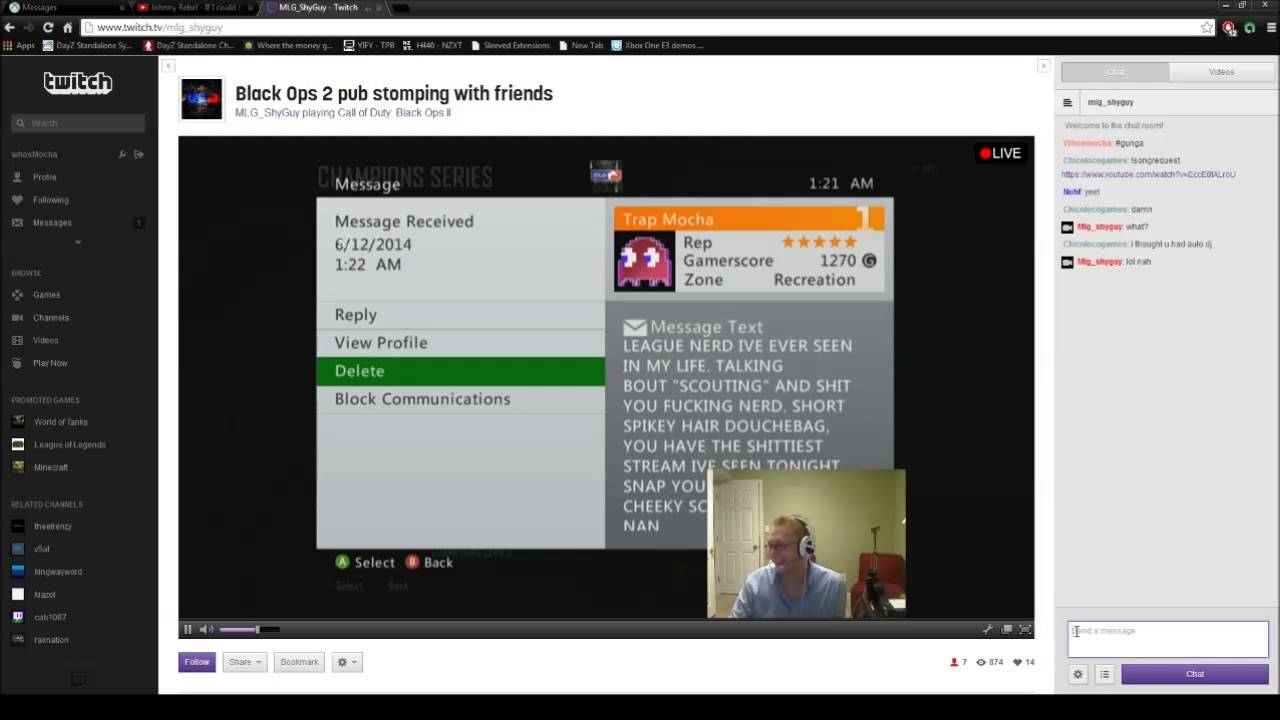Go back in browser
The height and width of the screenshot is (720, 1280).
(9, 28)
